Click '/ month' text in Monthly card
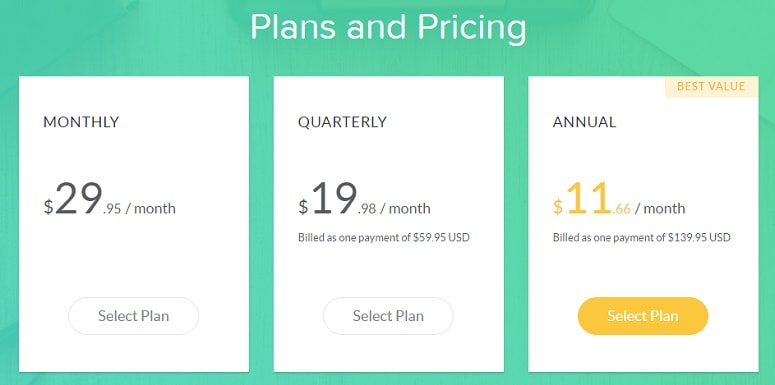This screenshot has height=385, width=775. click(x=150, y=209)
